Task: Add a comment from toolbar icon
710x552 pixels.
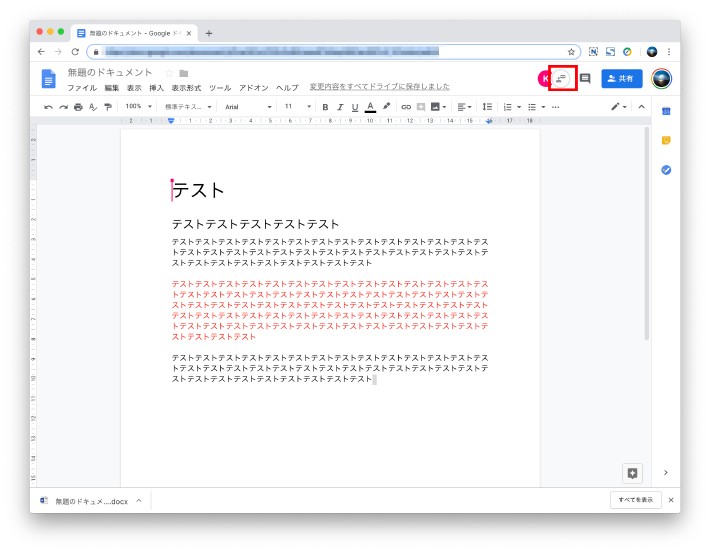Action: tap(421, 107)
